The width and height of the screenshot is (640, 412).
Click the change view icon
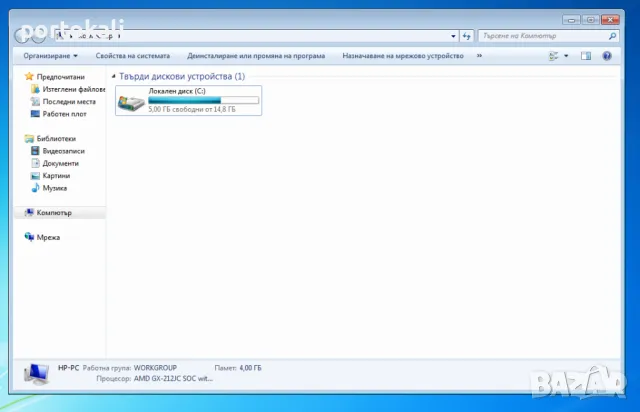(553, 56)
